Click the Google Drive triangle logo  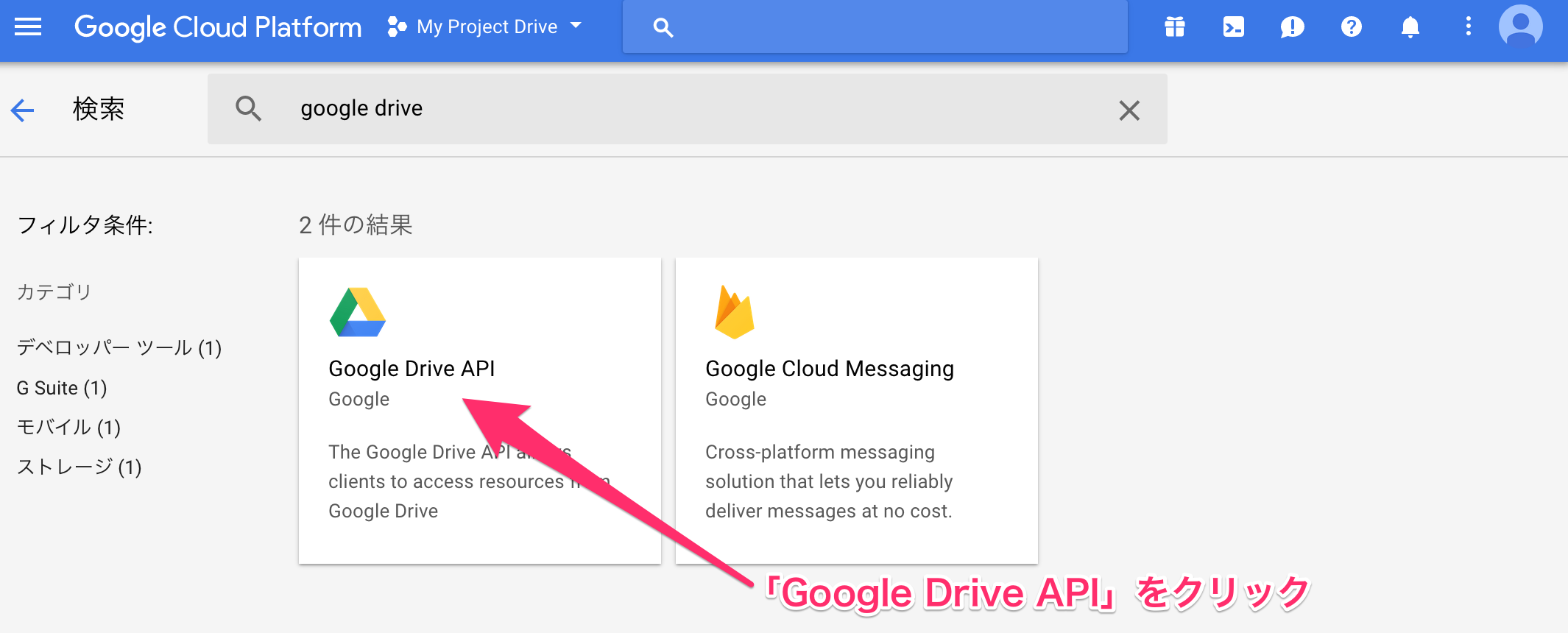point(358,312)
